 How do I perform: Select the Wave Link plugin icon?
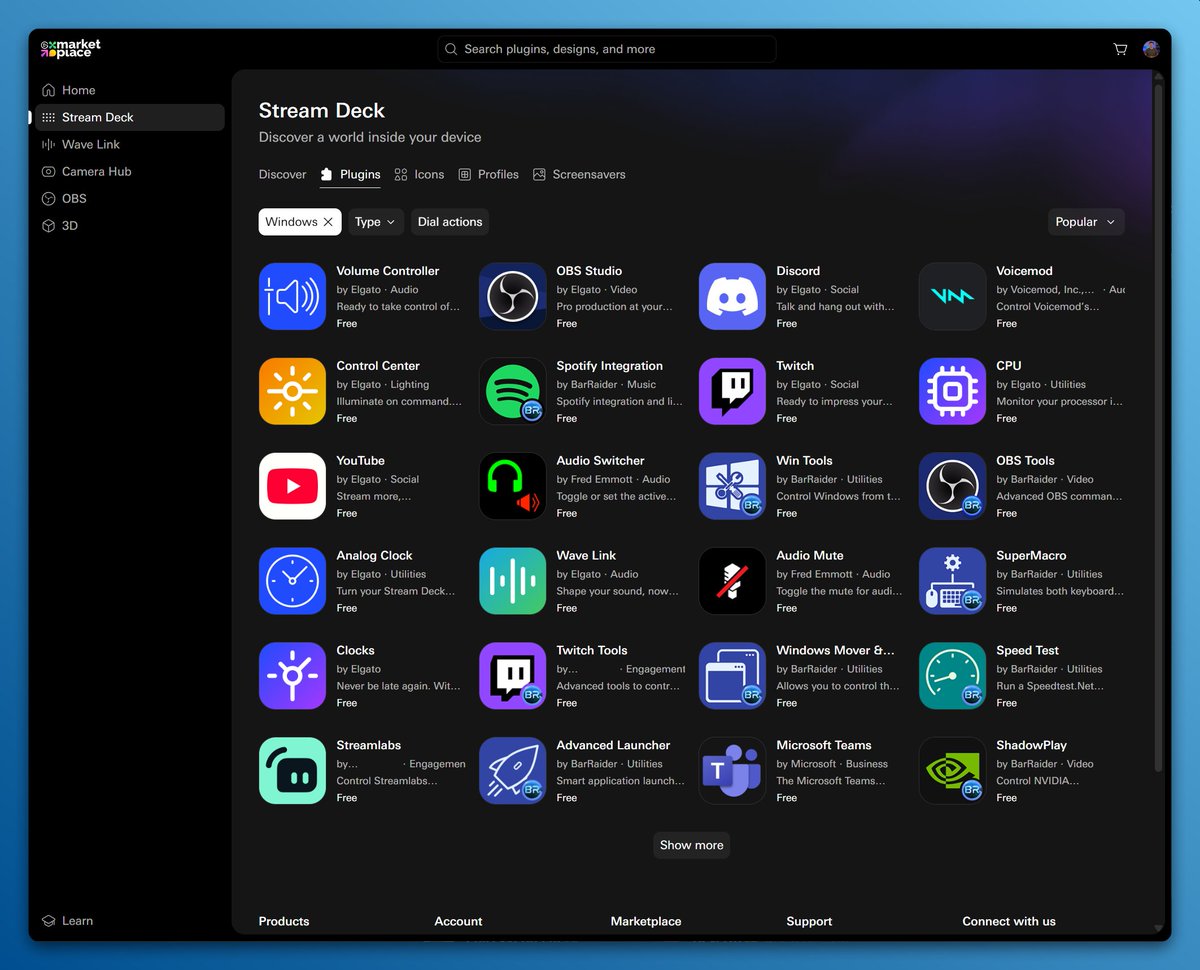[512, 581]
